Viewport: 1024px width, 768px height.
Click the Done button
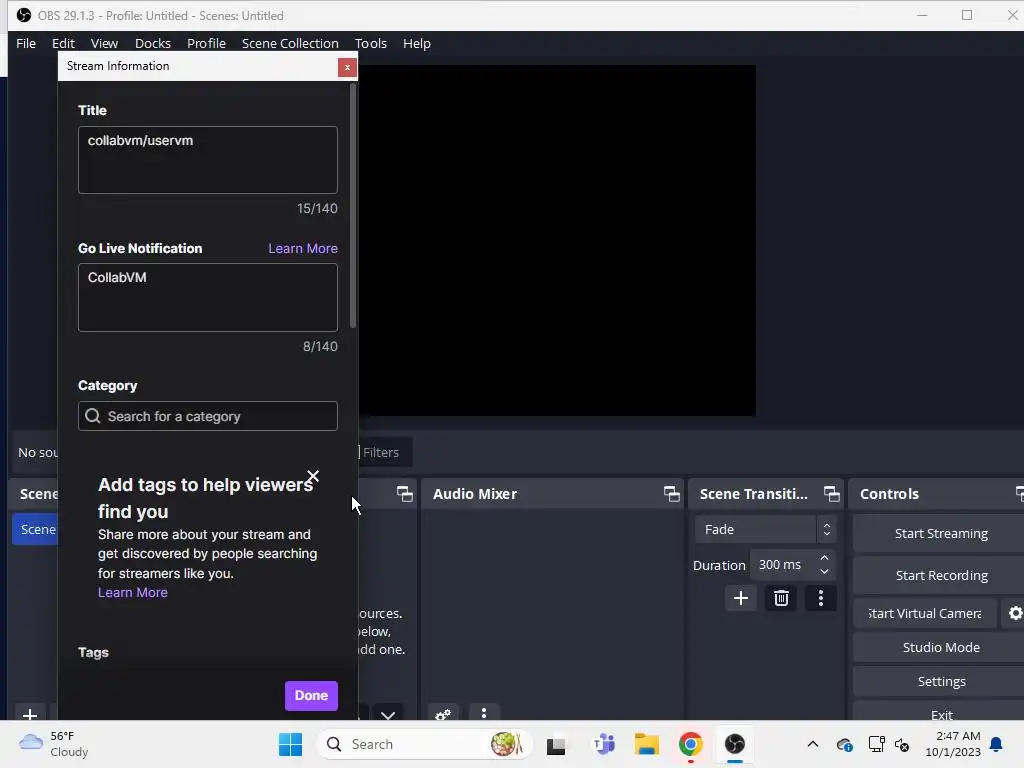coord(311,696)
